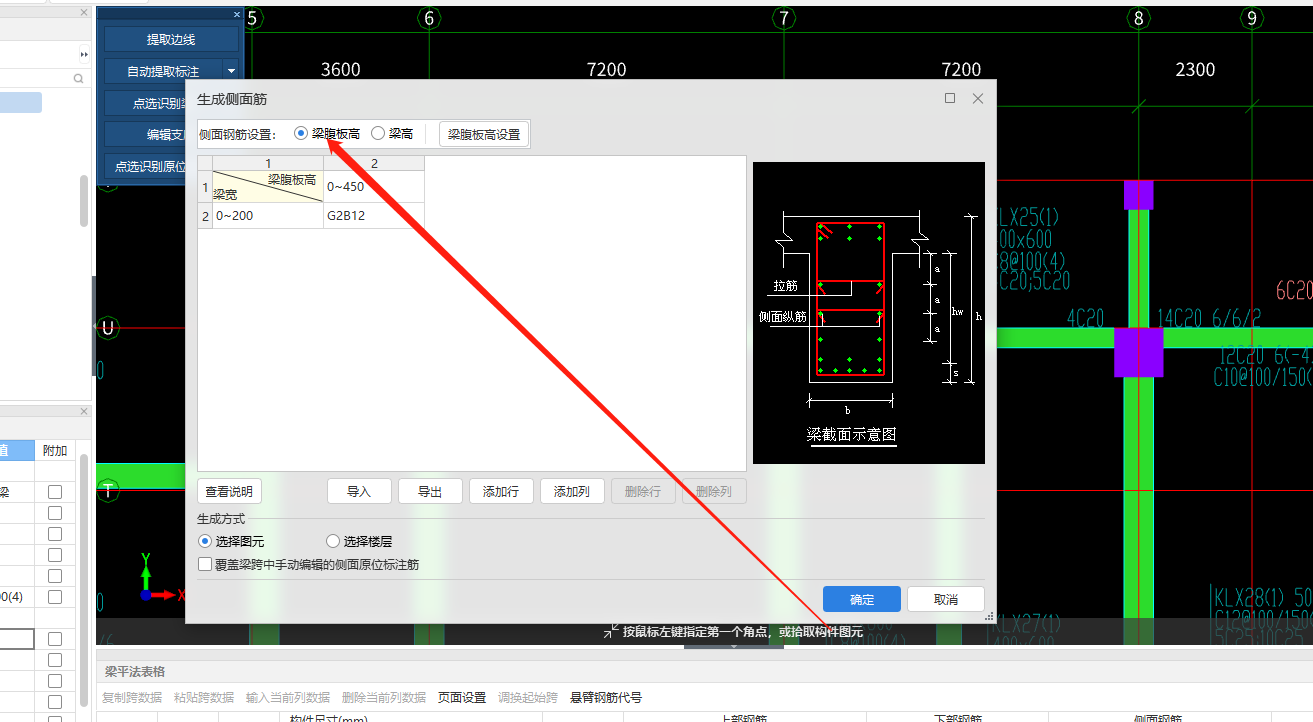This screenshot has width=1313, height=722.
Task: Click the 点选识别原位 panel button
Action: [x=145, y=167]
